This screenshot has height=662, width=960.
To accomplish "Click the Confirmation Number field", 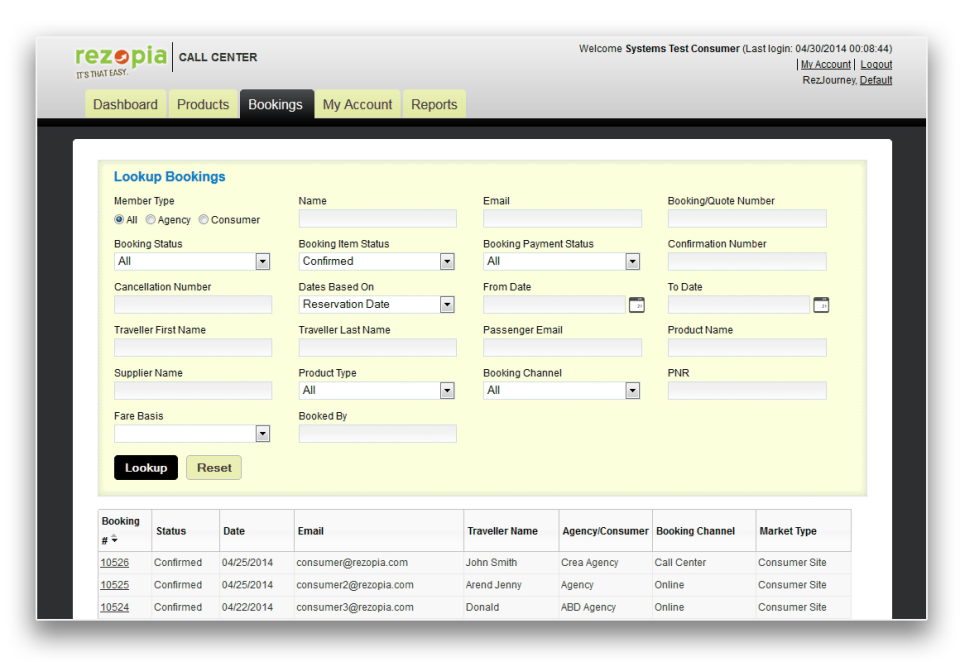I will (x=747, y=261).
